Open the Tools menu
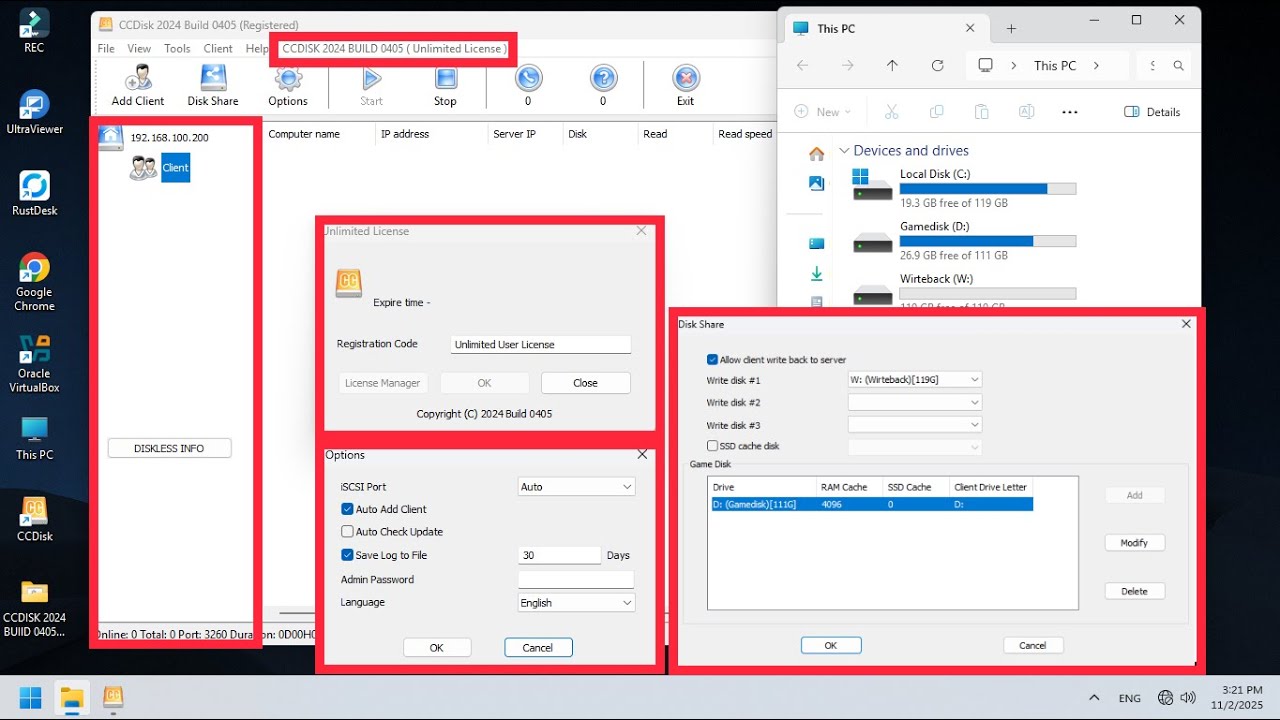This screenshot has height=720, width=1280. tap(177, 48)
